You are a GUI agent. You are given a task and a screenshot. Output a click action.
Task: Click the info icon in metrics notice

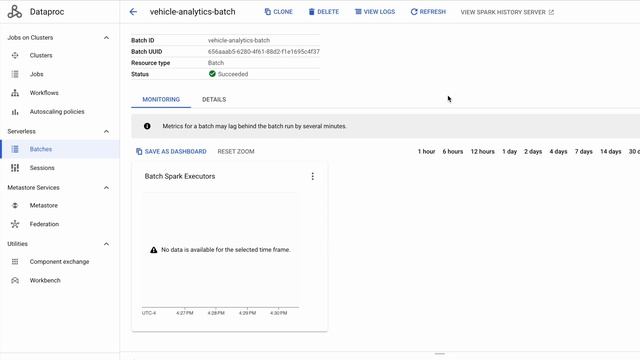(147, 126)
